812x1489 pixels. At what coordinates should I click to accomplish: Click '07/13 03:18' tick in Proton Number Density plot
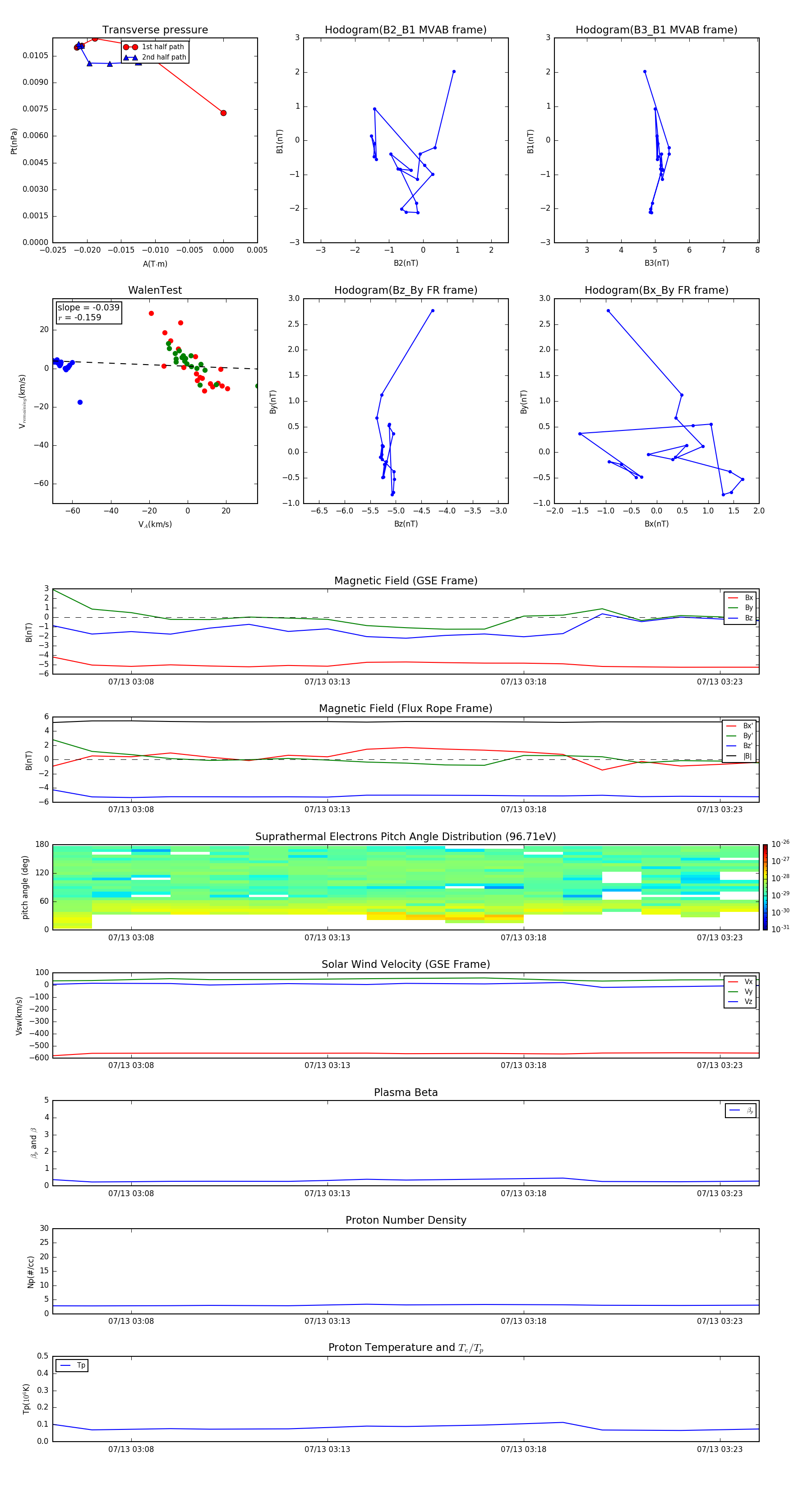tap(524, 1321)
